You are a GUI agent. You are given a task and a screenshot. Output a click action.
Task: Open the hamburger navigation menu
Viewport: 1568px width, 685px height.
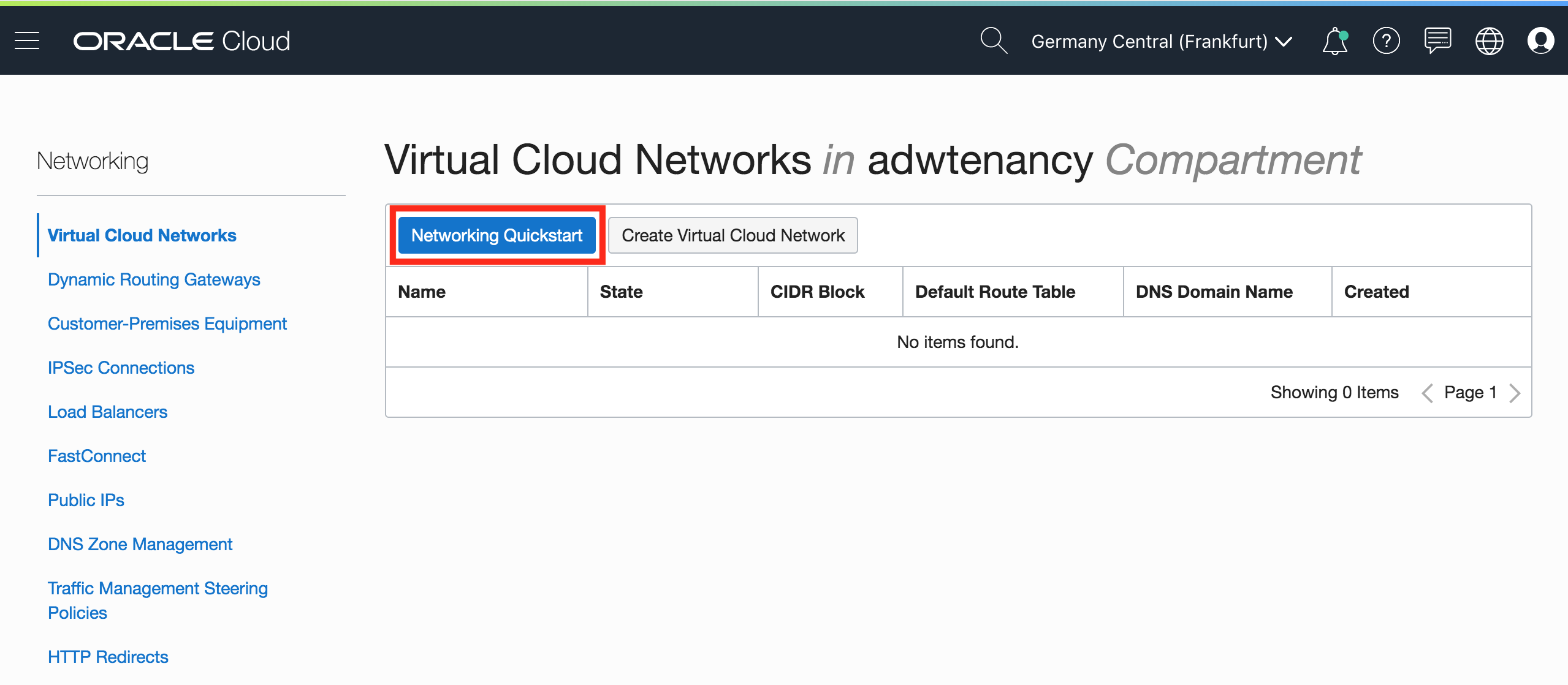tap(27, 41)
